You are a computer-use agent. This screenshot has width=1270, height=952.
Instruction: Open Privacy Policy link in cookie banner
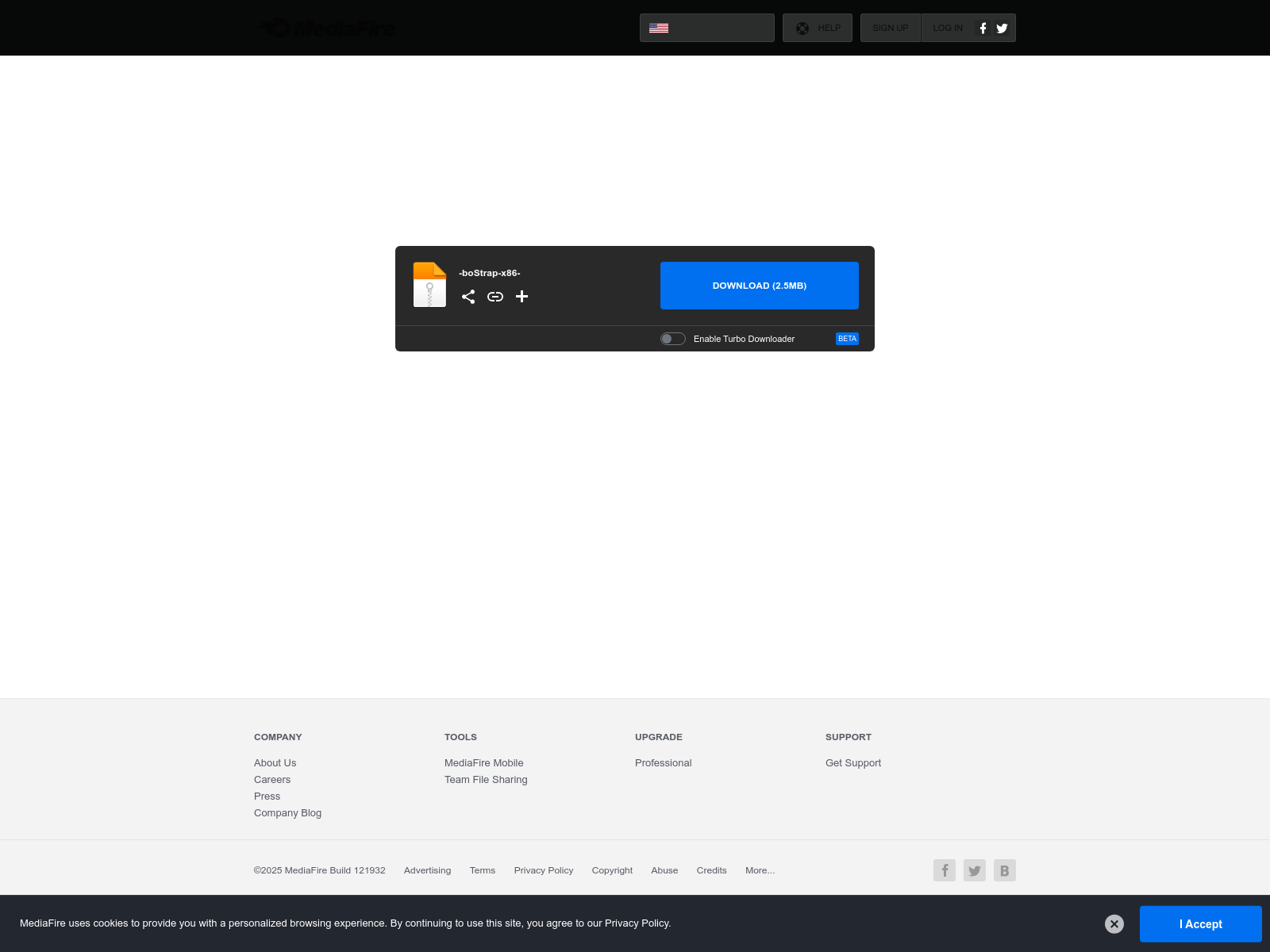pos(637,923)
